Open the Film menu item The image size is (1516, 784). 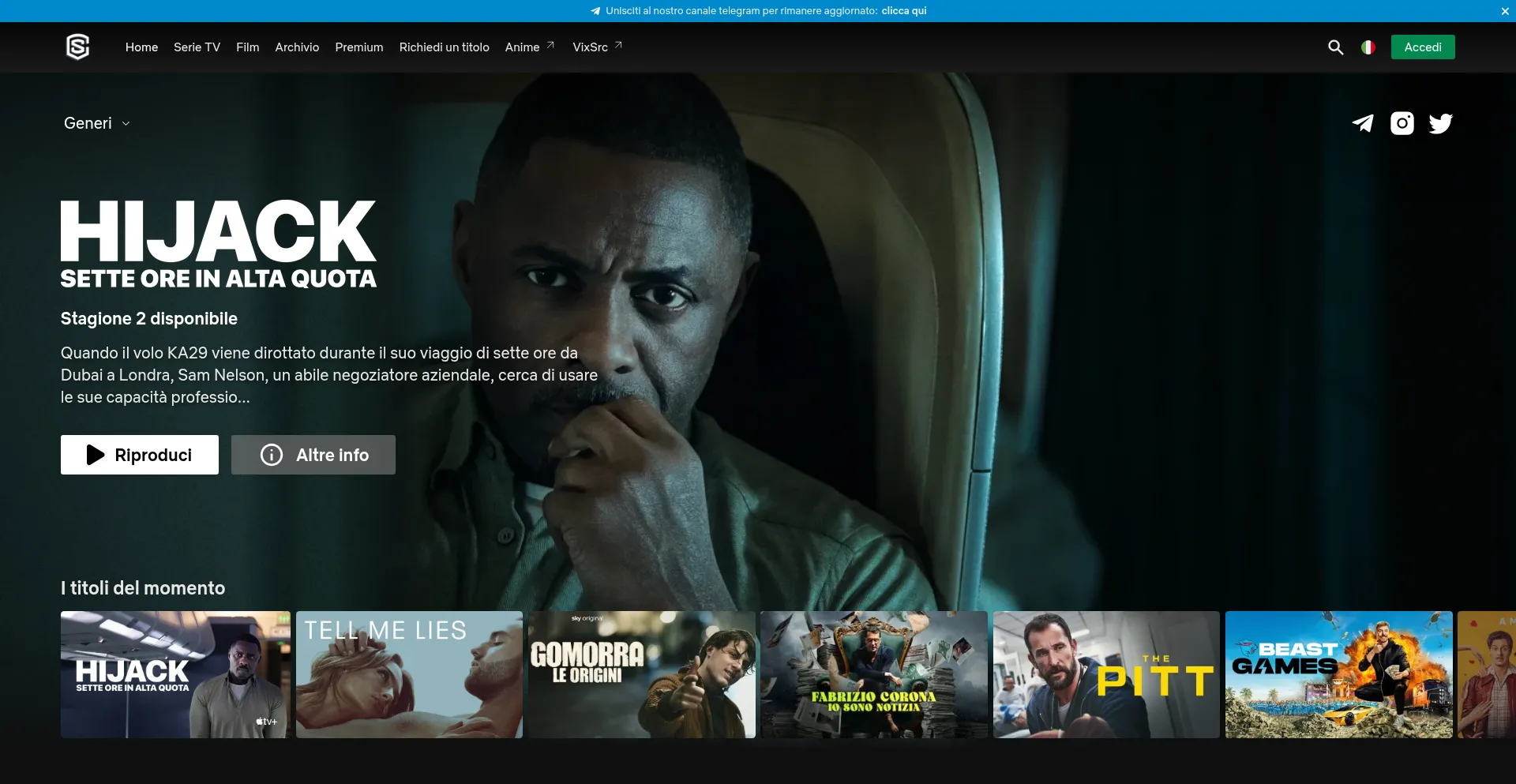pos(247,47)
